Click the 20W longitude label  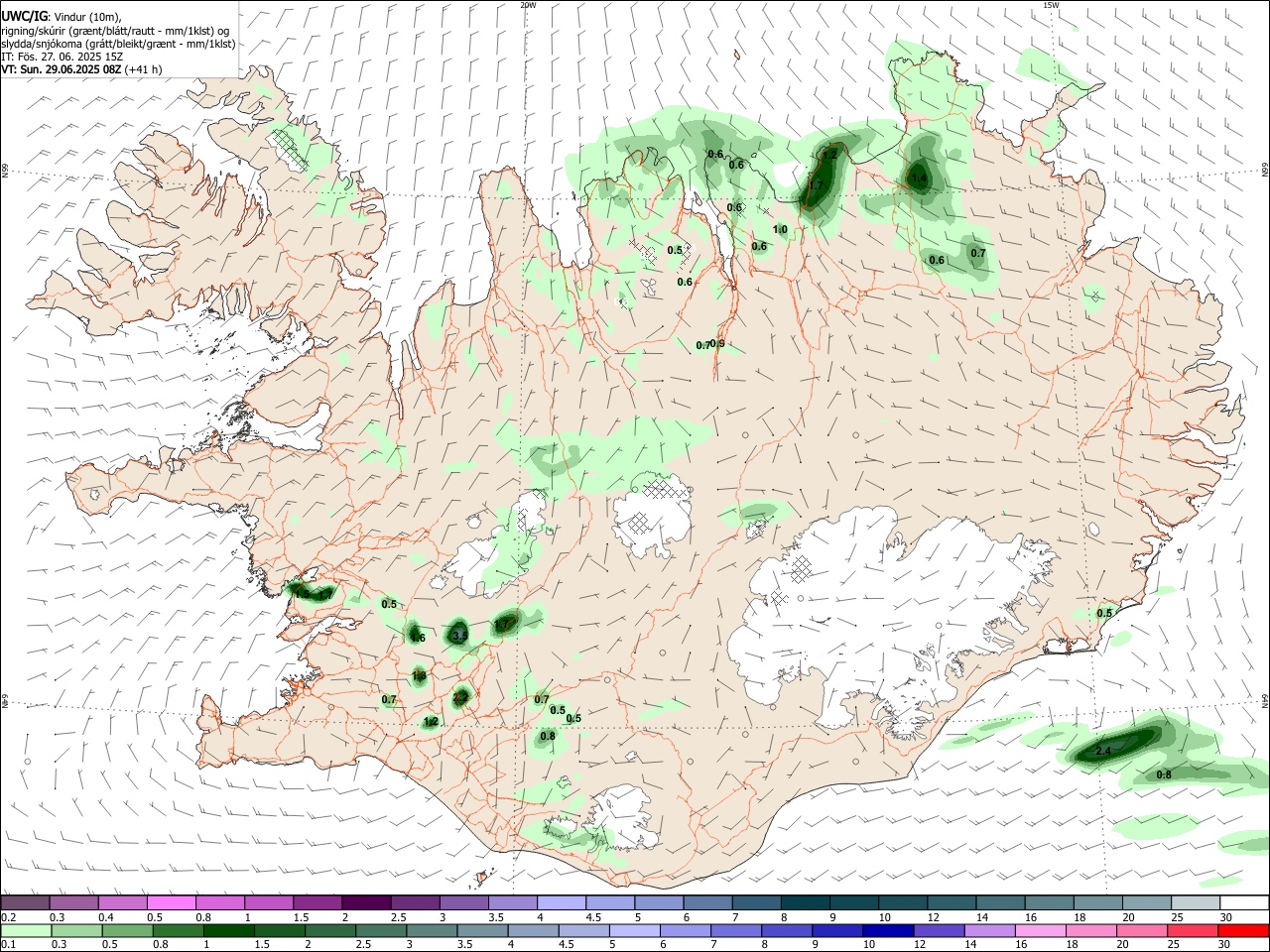[528, 5]
